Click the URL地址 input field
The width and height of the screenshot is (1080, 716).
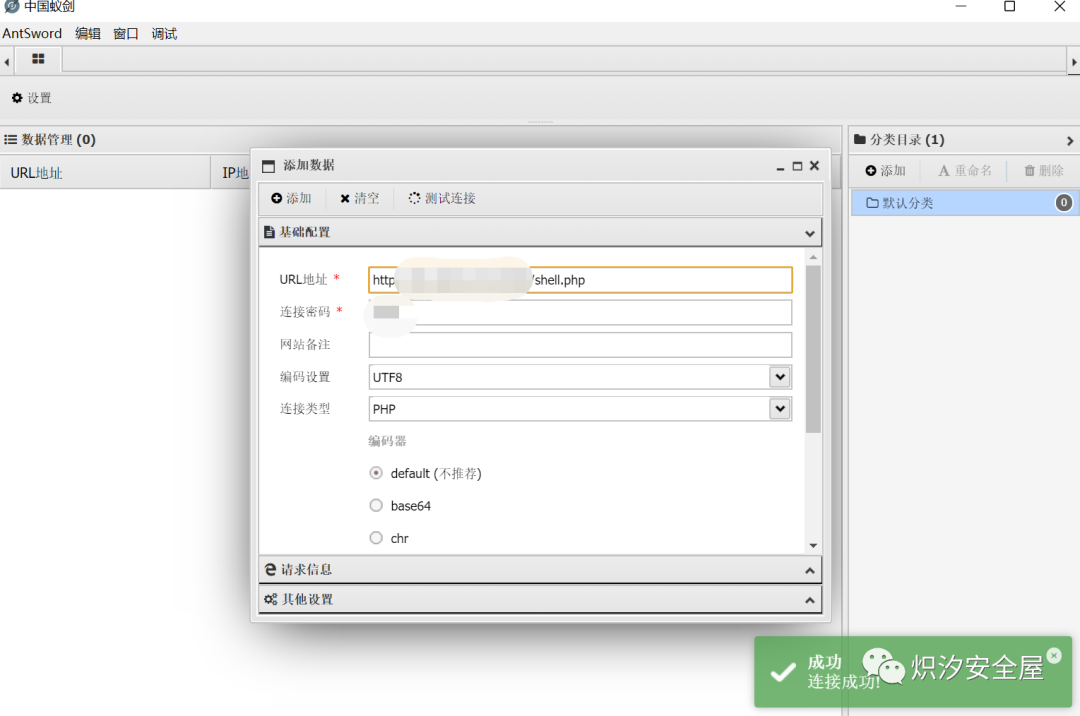pyautogui.click(x=581, y=280)
